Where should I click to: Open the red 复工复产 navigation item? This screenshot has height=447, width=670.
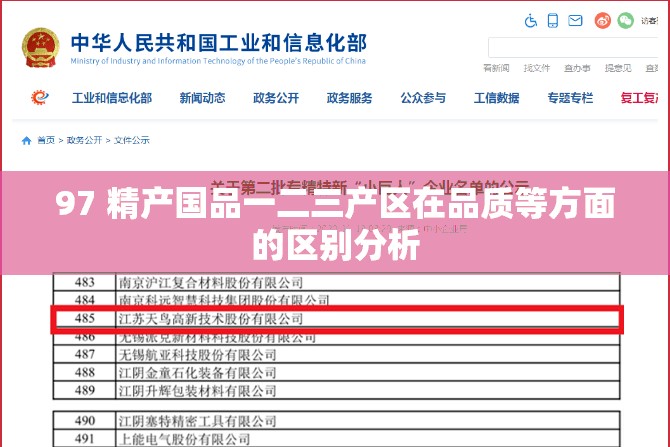[x=639, y=98]
